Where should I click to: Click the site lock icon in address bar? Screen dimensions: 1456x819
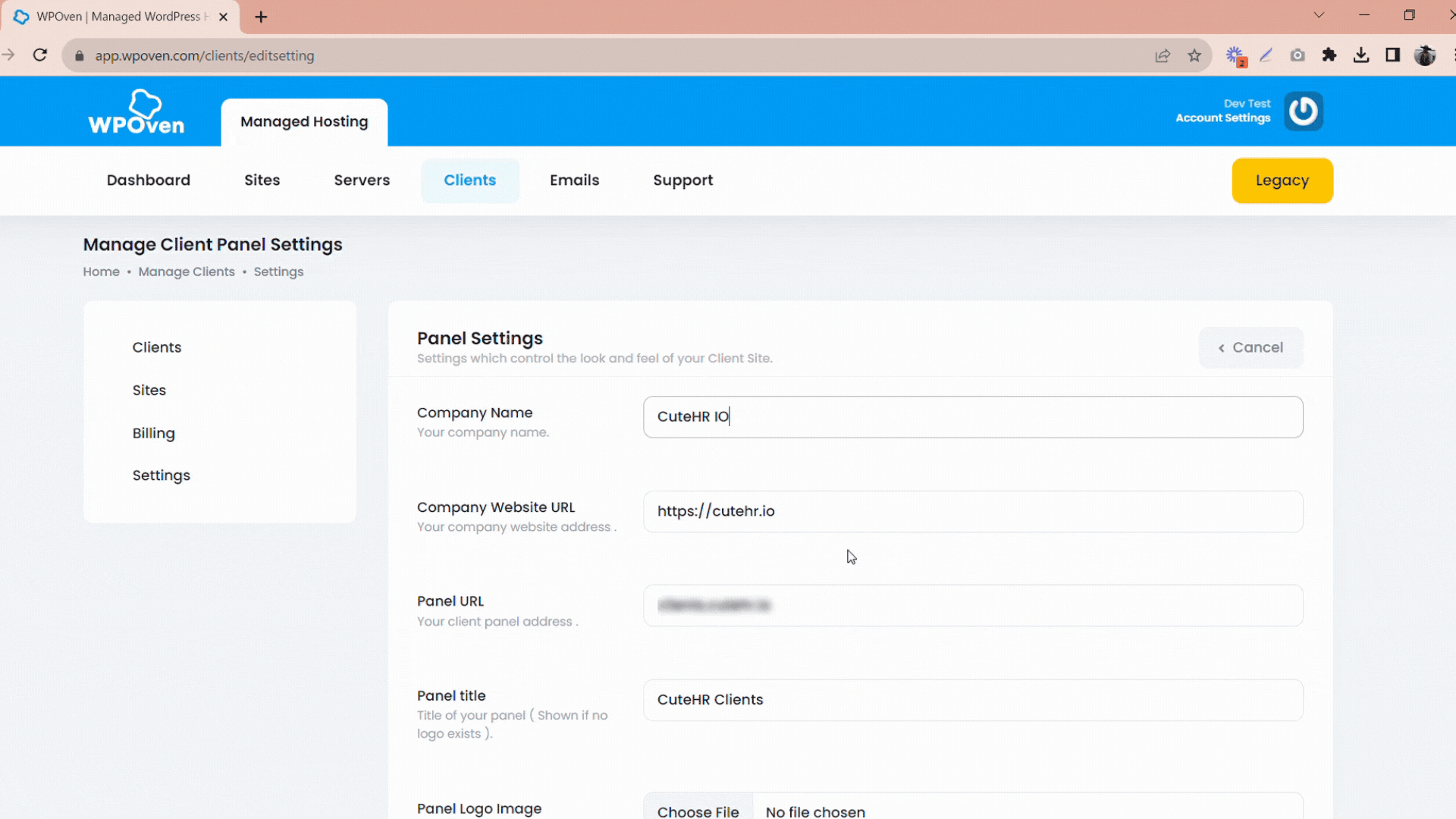[x=79, y=56]
